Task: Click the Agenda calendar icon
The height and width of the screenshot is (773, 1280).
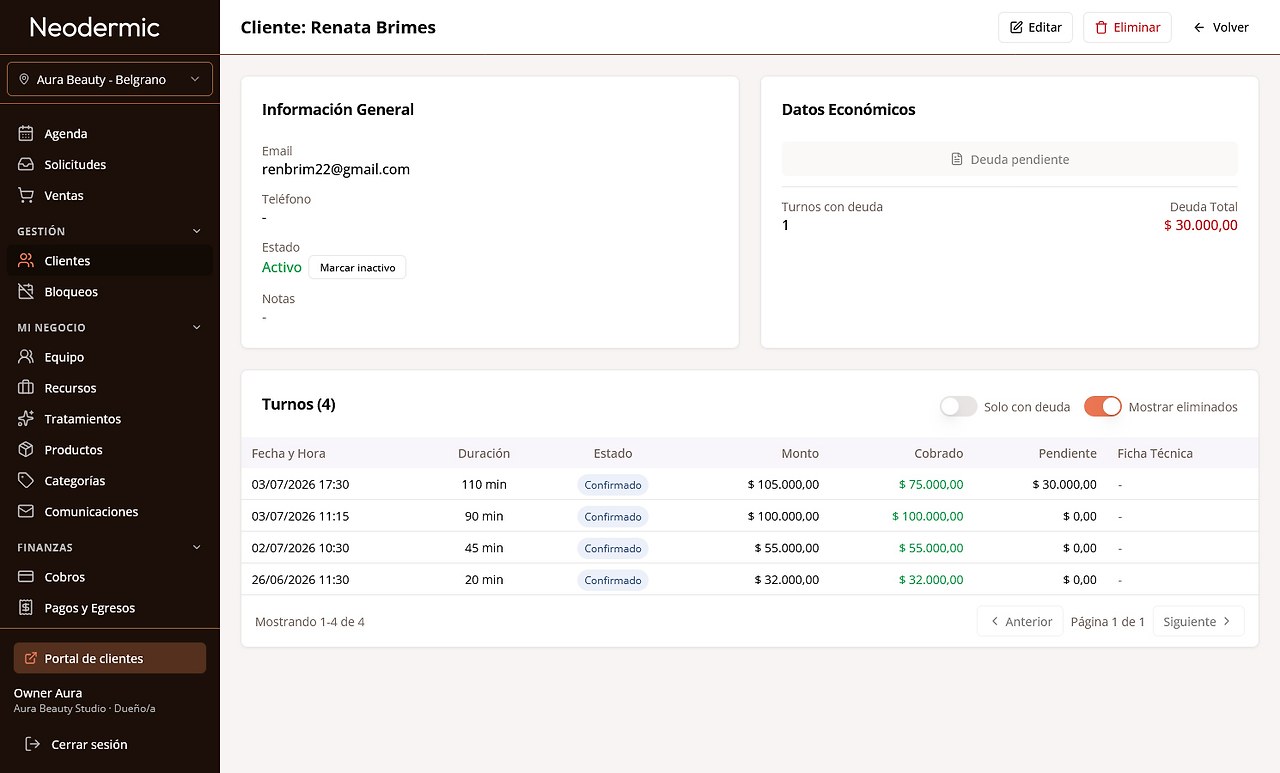Action: (x=26, y=134)
